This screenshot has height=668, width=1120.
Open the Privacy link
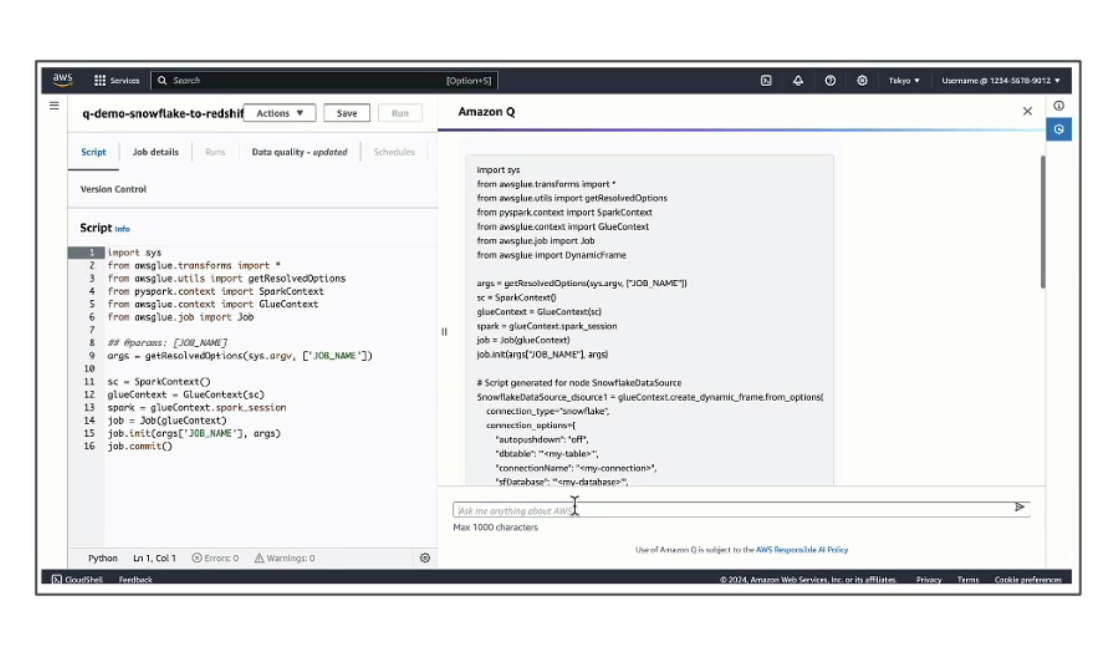click(929, 579)
